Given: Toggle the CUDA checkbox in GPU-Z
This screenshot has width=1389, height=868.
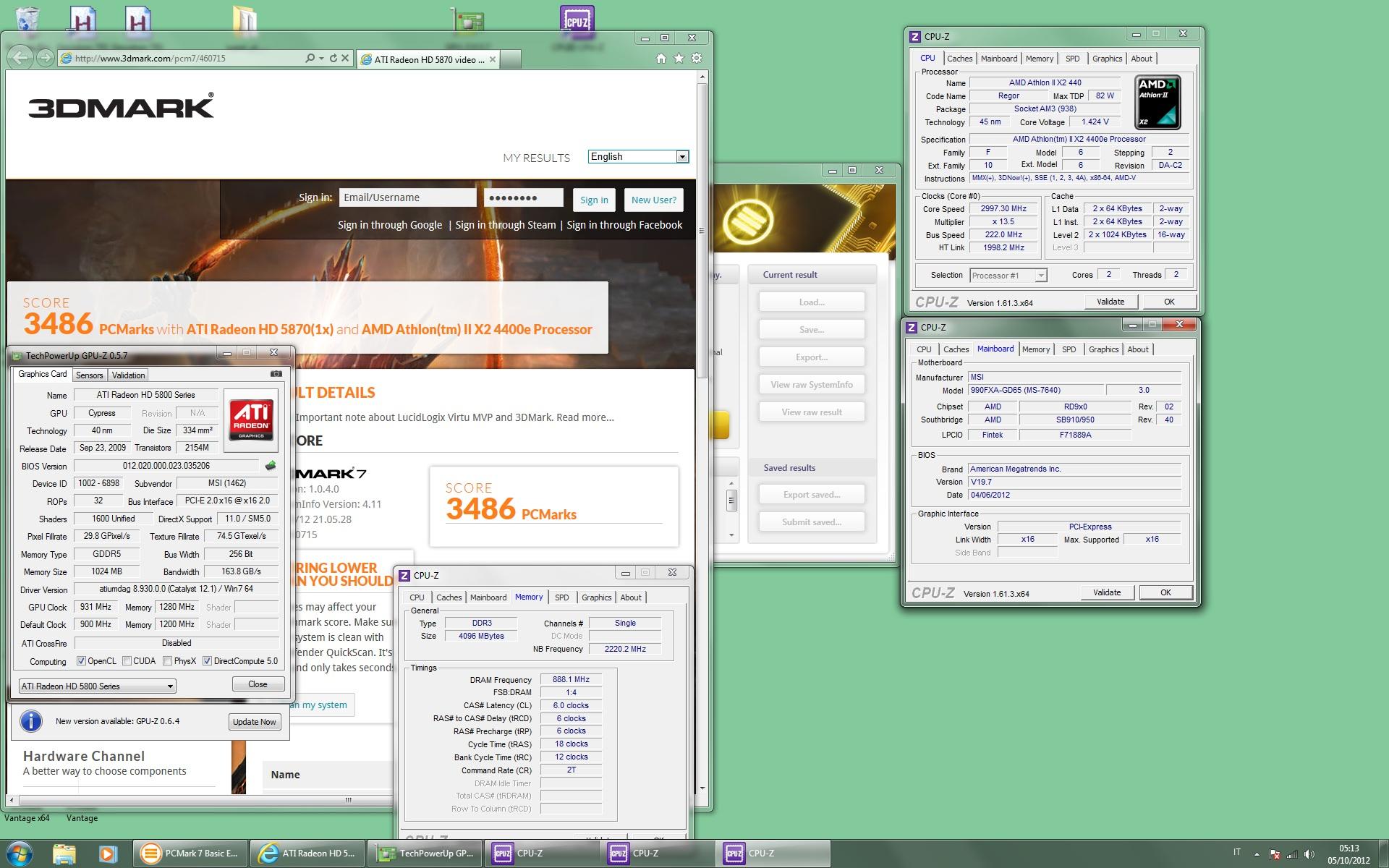Looking at the screenshot, I should pyautogui.click(x=127, y=661).
